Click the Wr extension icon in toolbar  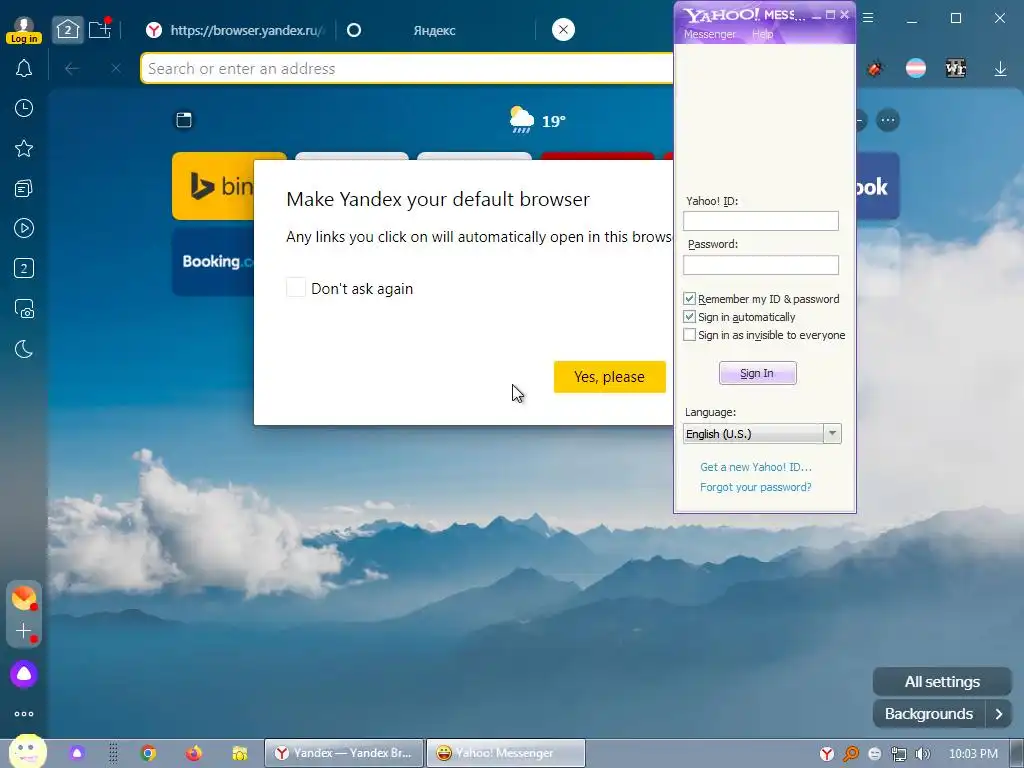click(955, 68)
